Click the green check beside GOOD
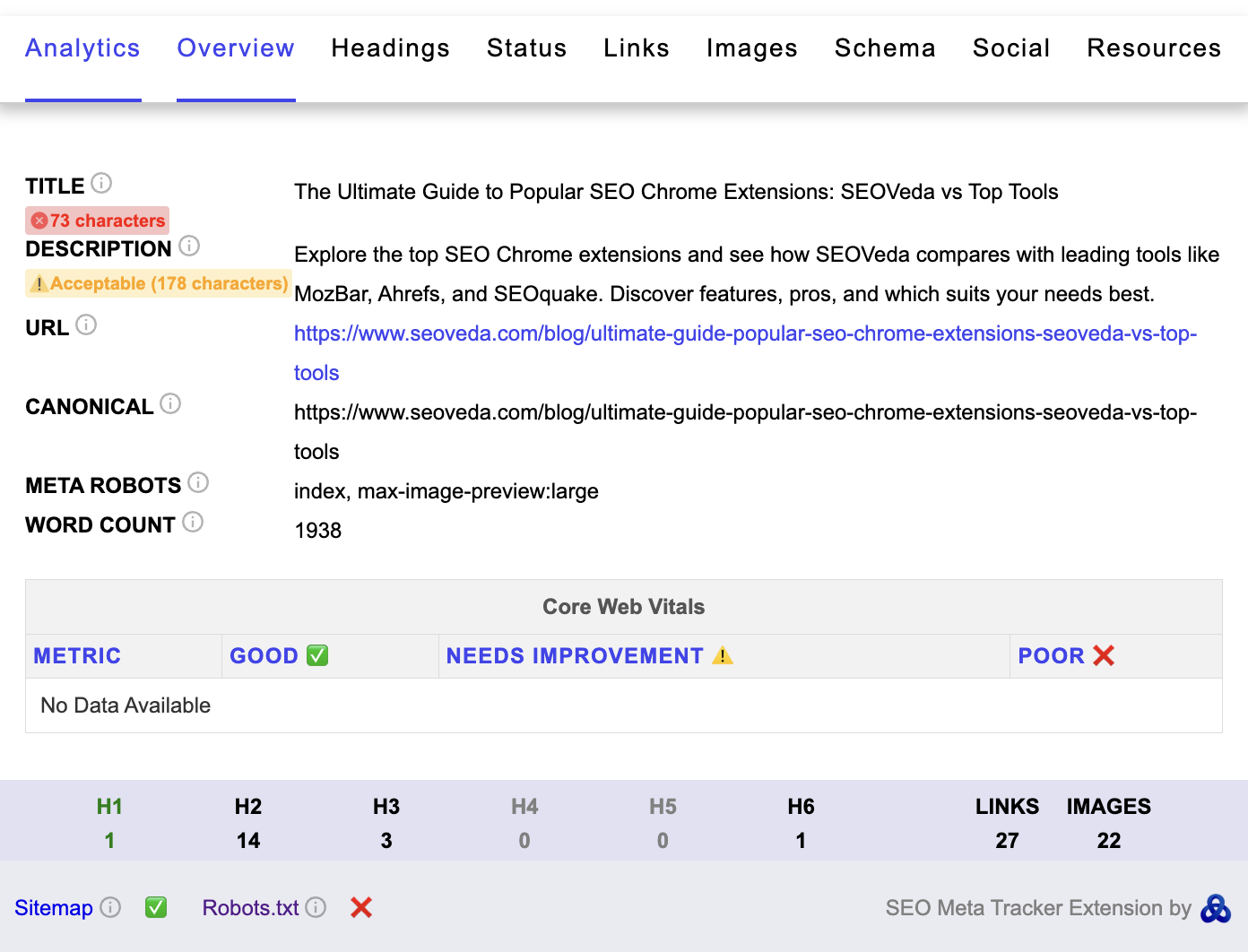The image size is (1248, 952). click(317, 655)
